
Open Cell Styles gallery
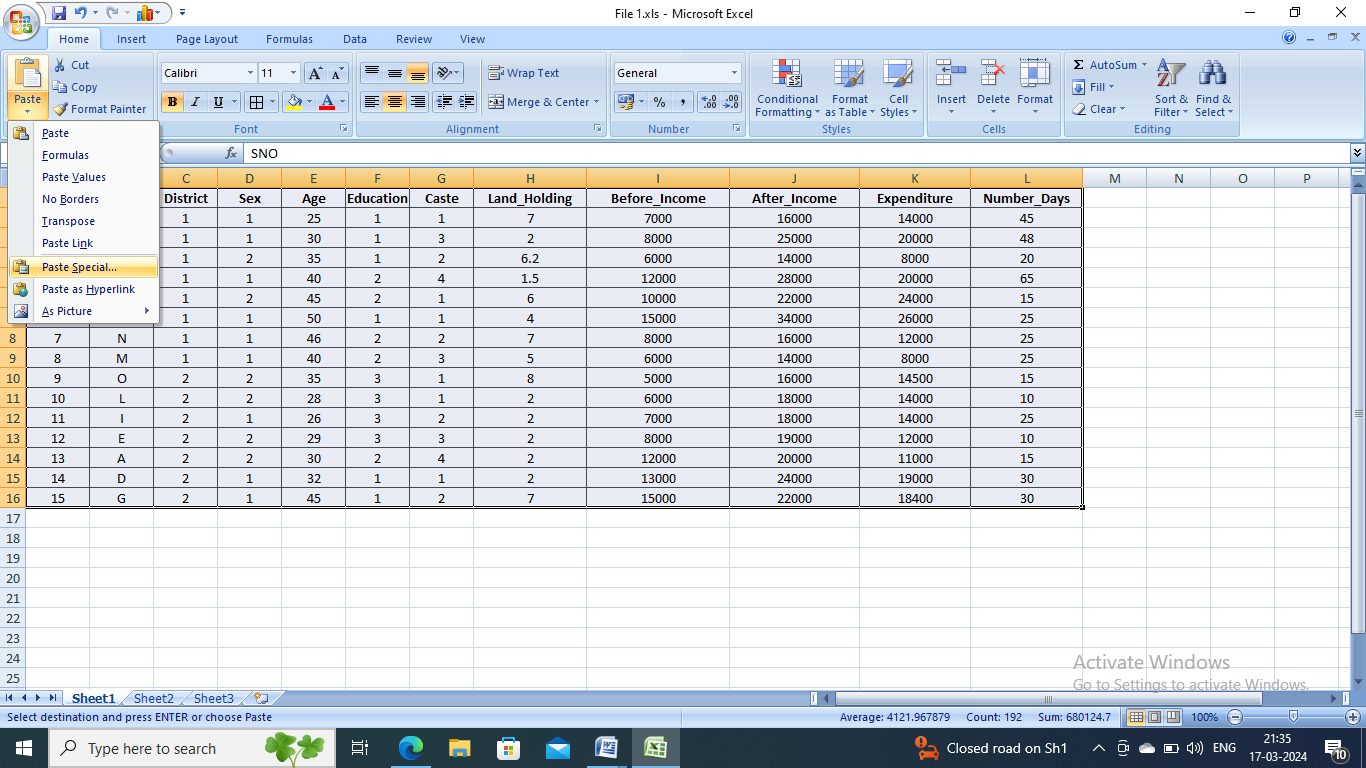pos(898,89)
